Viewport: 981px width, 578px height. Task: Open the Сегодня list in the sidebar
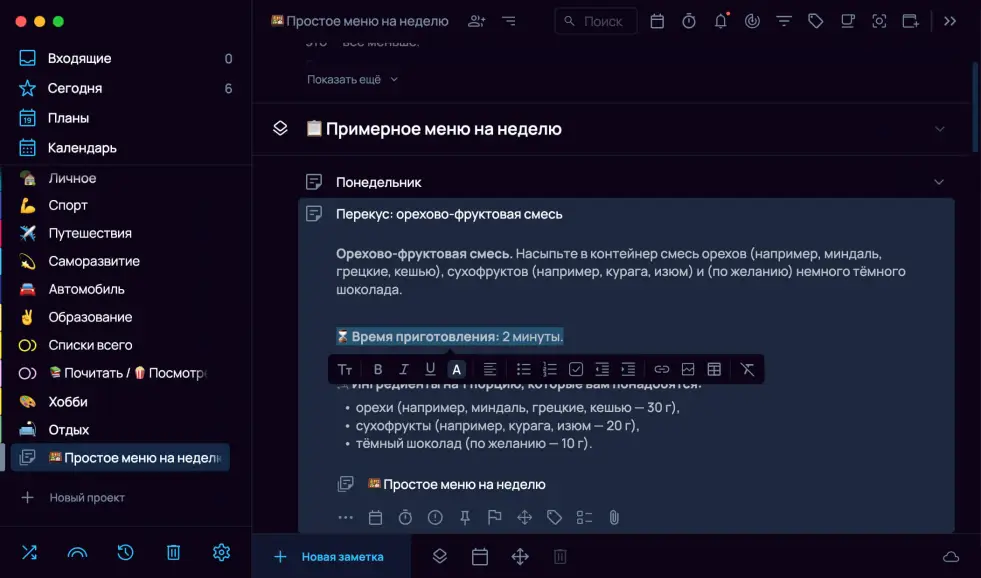click(75, 88)
